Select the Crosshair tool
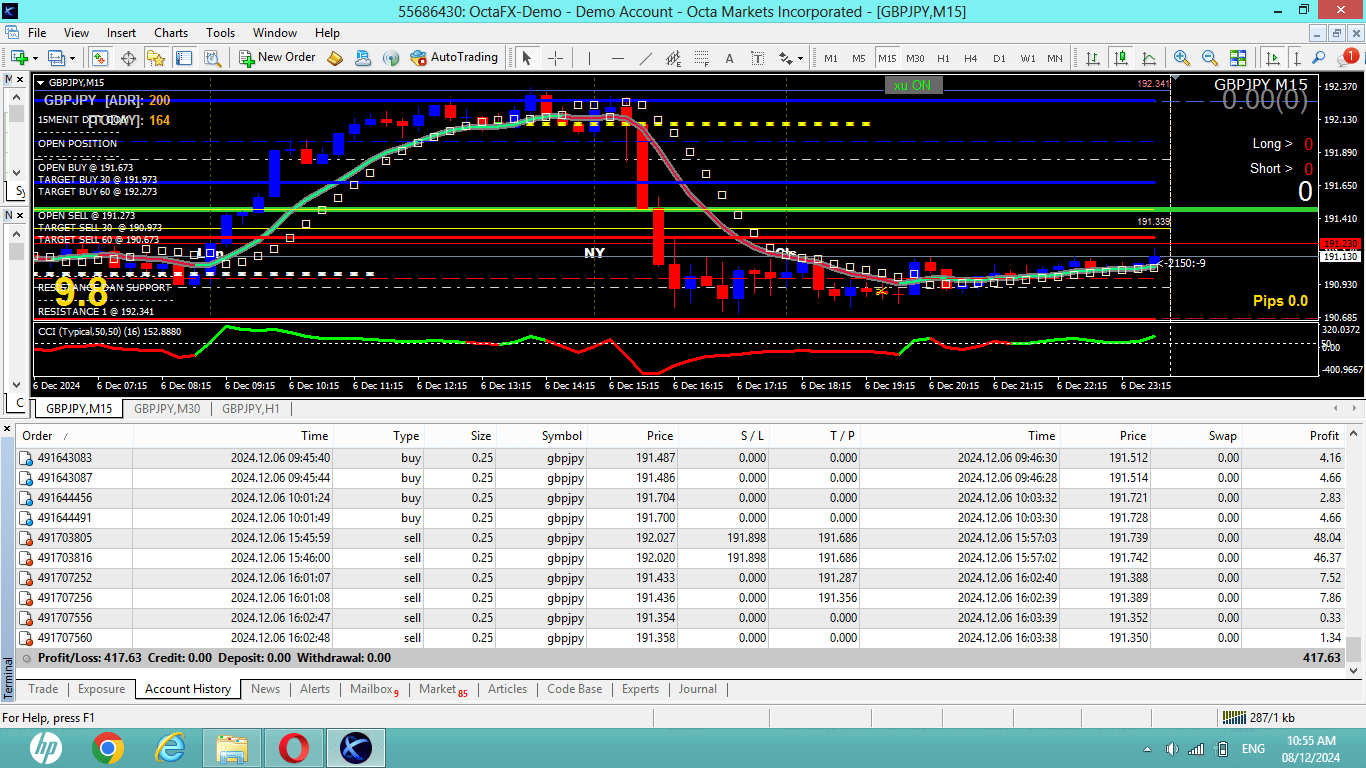 pyautogui.click(x=555, y=58)
